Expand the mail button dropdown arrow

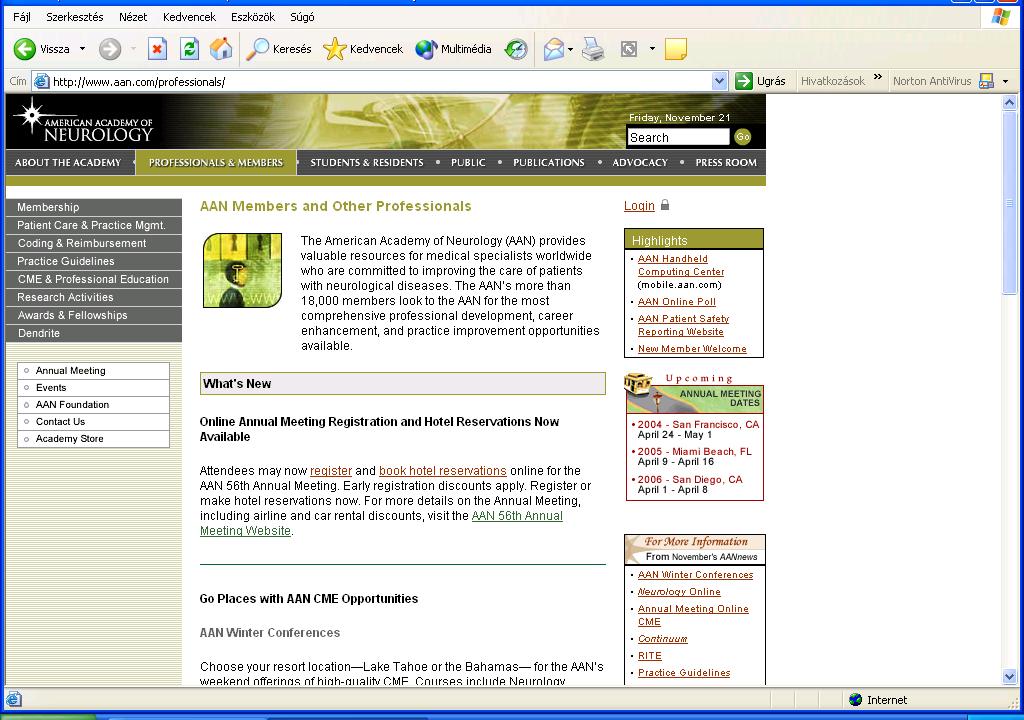click(x=570, y=49)
